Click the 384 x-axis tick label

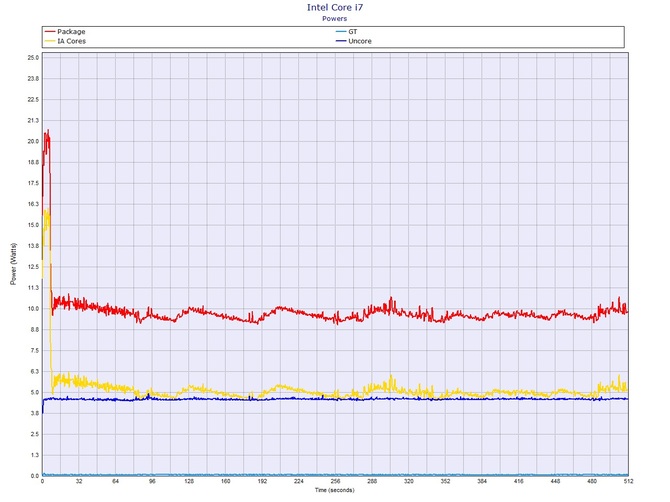coord(482,481)
